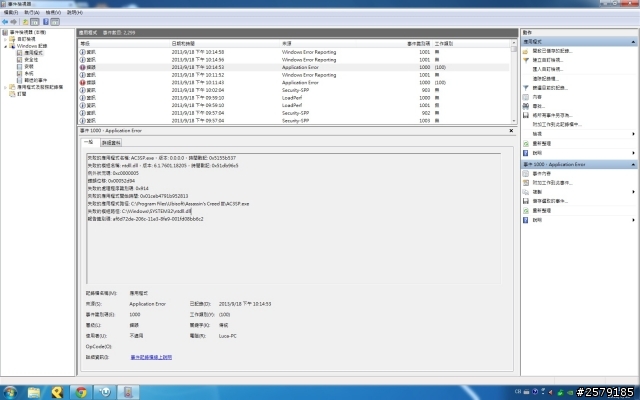640x400 pixels.
Task: Select the Application Error event at 10:14:53
Action: pyautogui.click(x=294, y=67)
